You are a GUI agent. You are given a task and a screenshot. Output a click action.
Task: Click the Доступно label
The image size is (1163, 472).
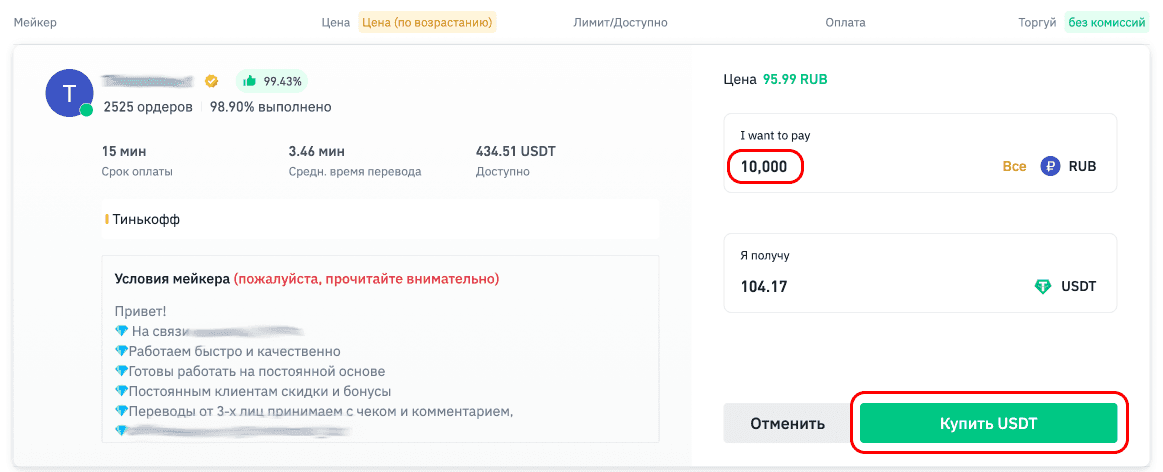coord(503,171)
